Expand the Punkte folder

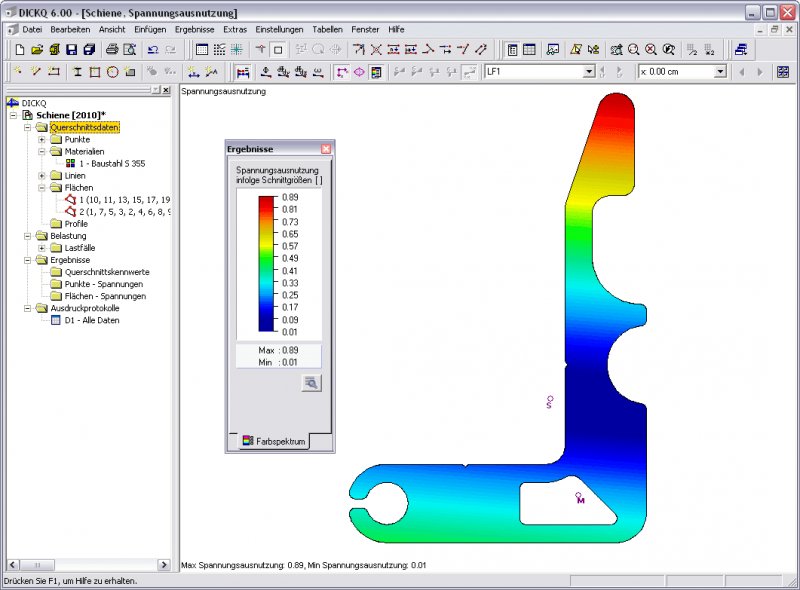click(x=42, y=139)
